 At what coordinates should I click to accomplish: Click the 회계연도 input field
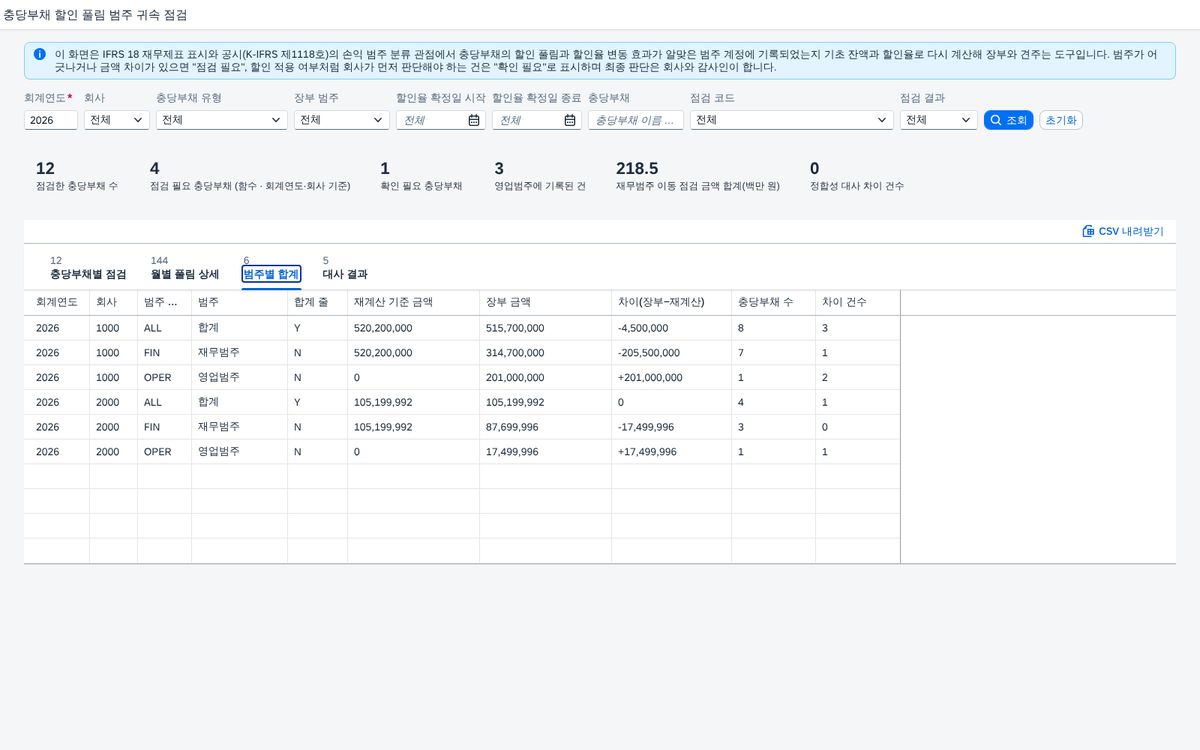click(51, 120)
